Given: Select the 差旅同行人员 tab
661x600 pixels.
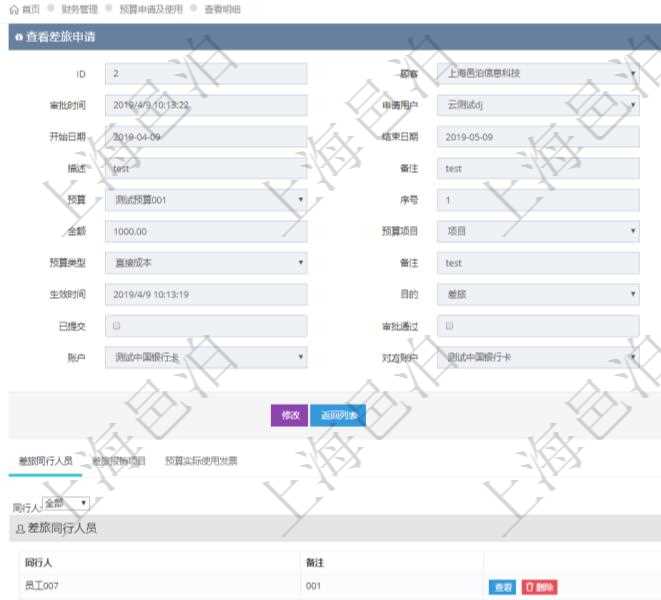Looking at the screenshot, I should (x=46, y=461).
